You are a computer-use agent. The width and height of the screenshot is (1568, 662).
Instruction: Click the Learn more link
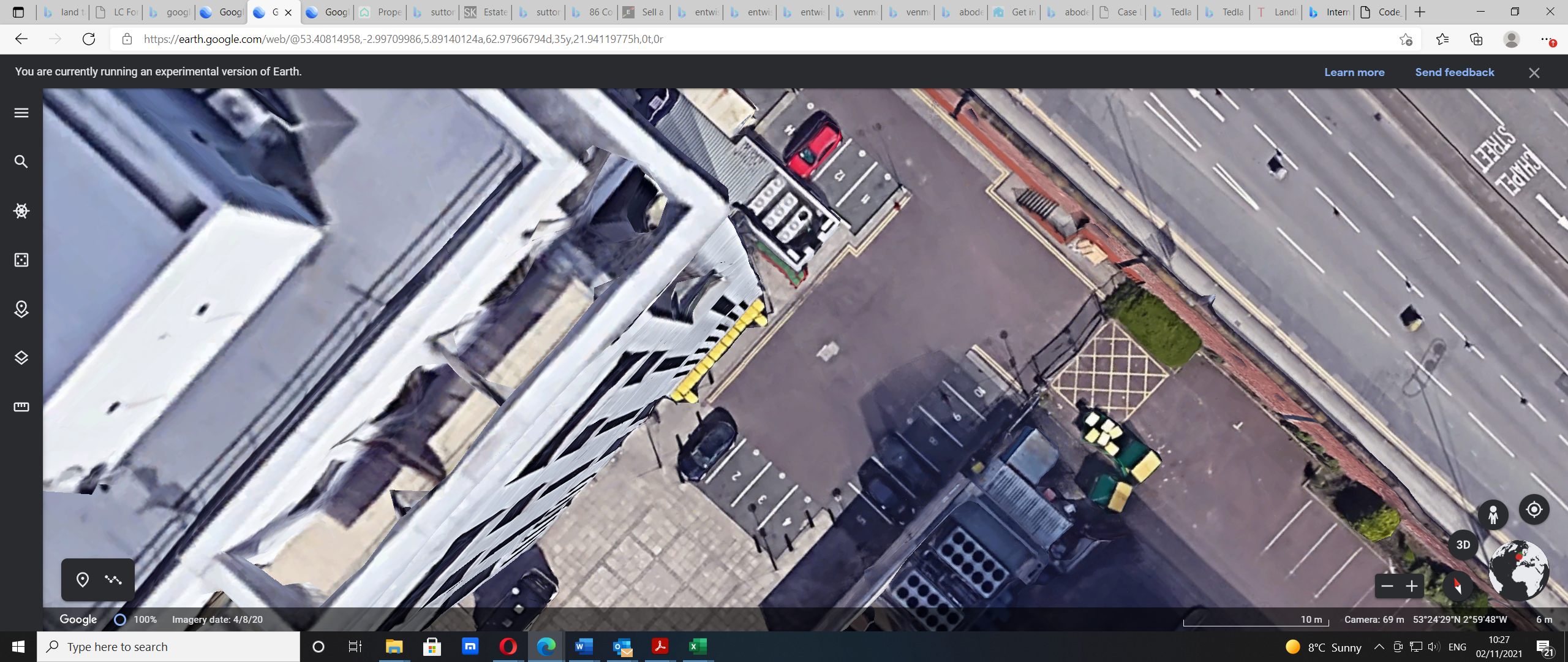[1354, 72]
